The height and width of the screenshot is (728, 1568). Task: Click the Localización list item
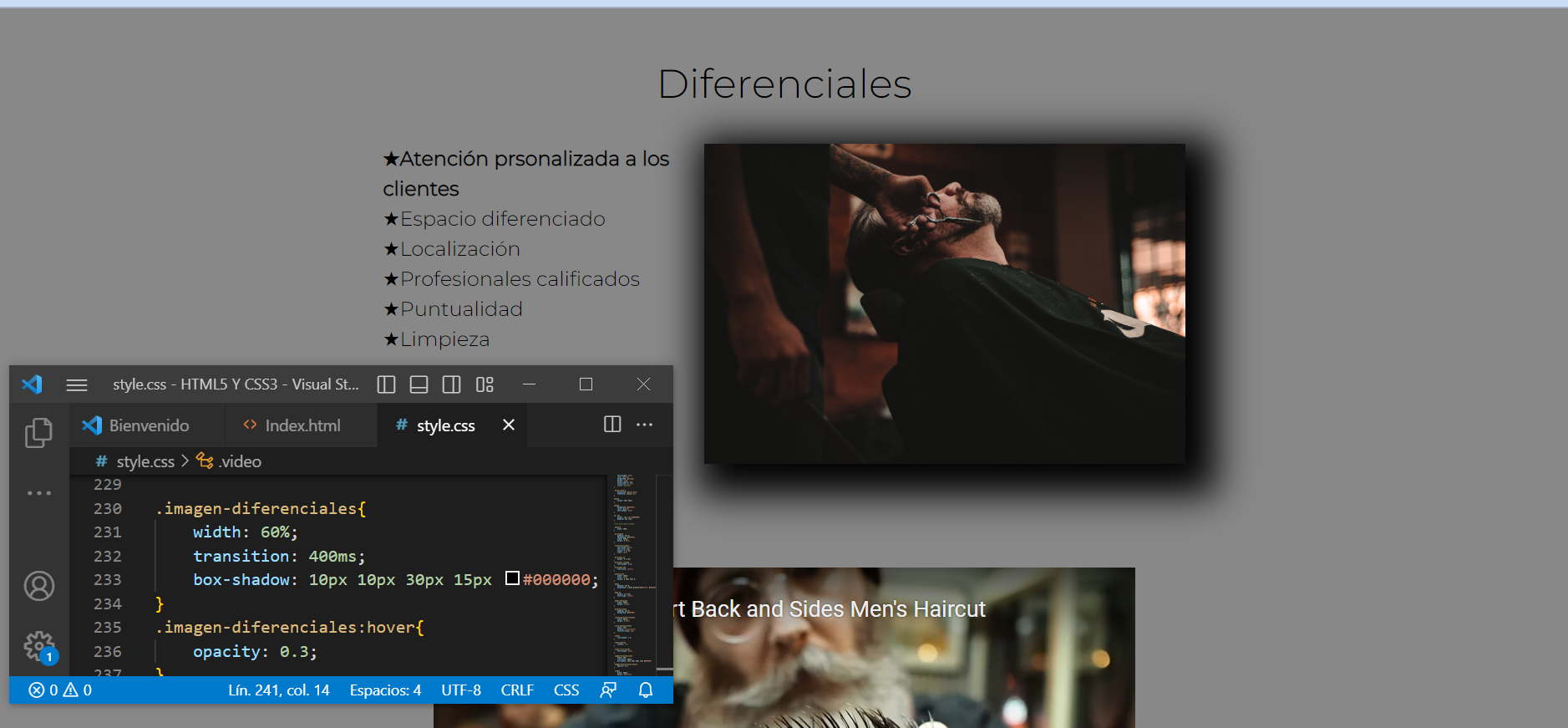pos(452,249)
